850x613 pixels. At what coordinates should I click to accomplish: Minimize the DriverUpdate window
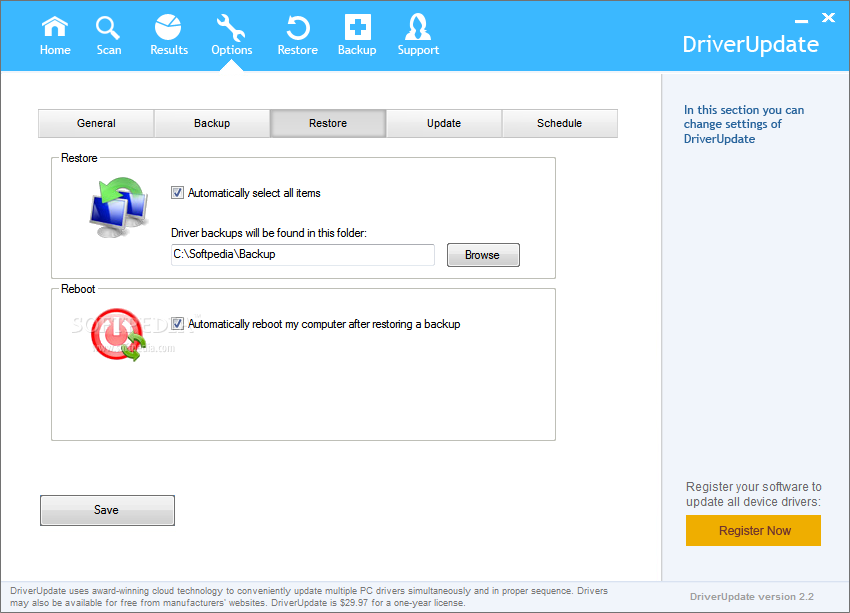(801, 21)
